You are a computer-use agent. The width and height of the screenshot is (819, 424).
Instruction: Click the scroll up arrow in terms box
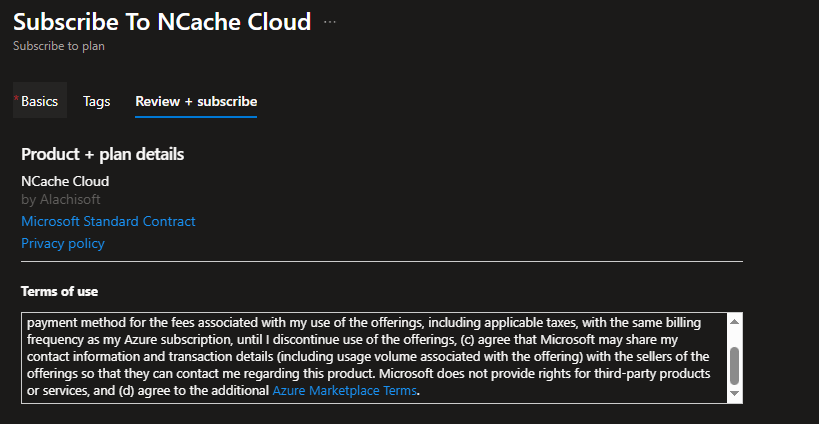(734, 322)
